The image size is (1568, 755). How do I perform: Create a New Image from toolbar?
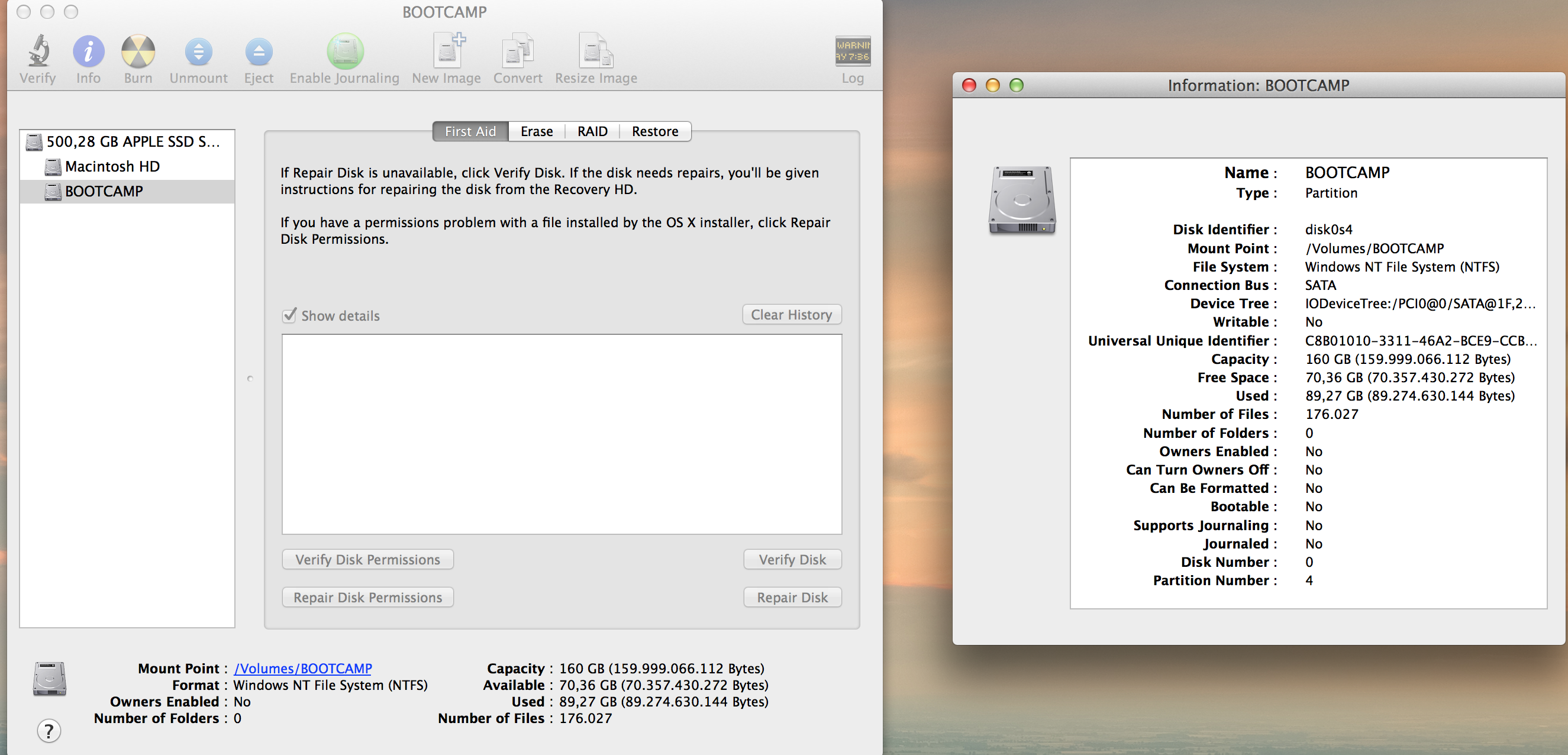[447, 51]
